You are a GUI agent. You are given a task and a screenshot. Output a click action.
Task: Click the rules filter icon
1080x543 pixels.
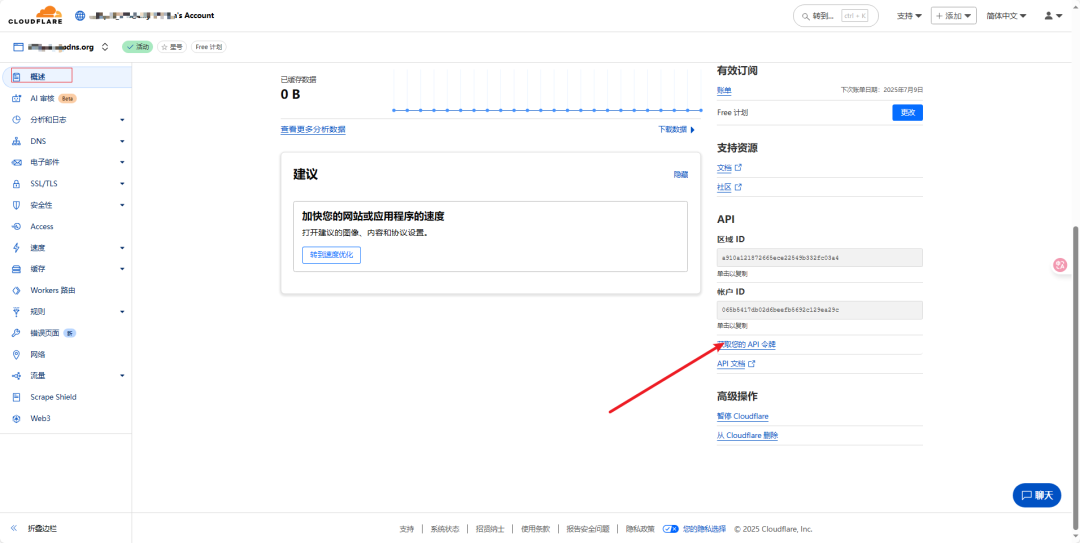17,312
